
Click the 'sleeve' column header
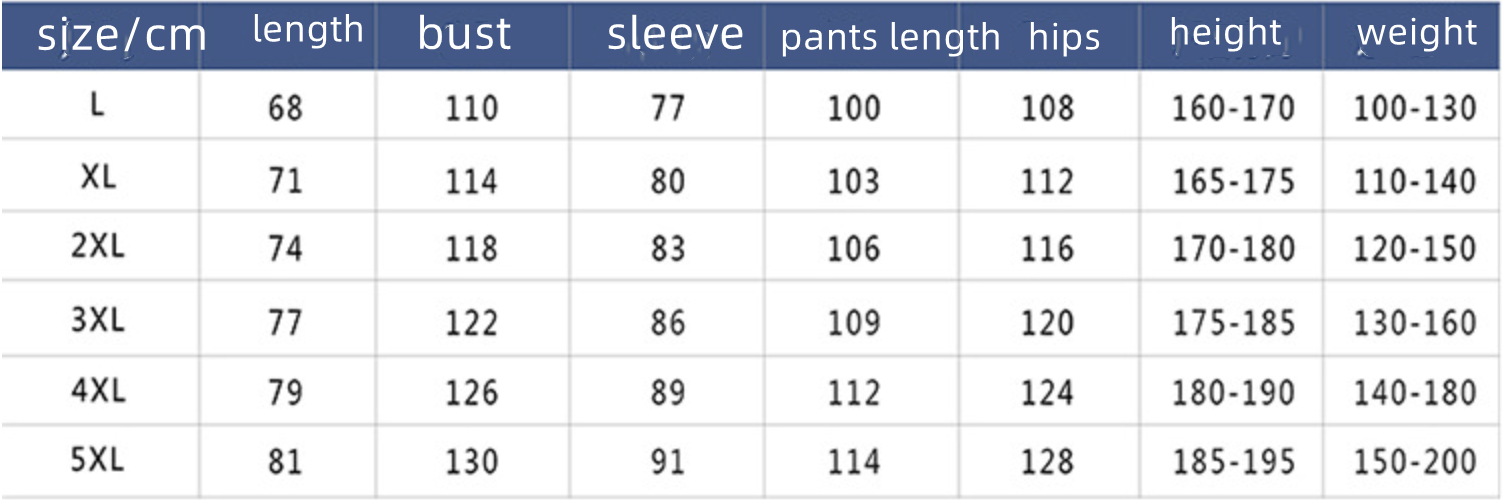(x=675, y=34)
